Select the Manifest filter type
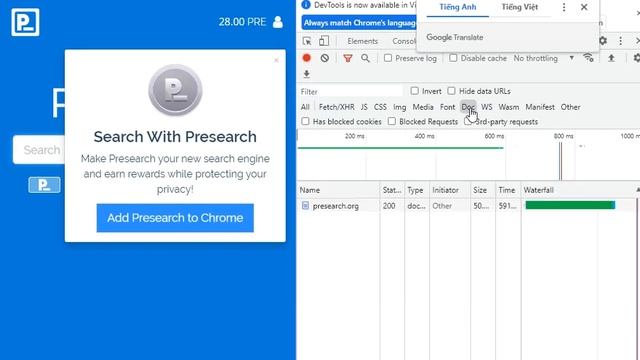Screen dimensions: 640x360 coord(540,107)
